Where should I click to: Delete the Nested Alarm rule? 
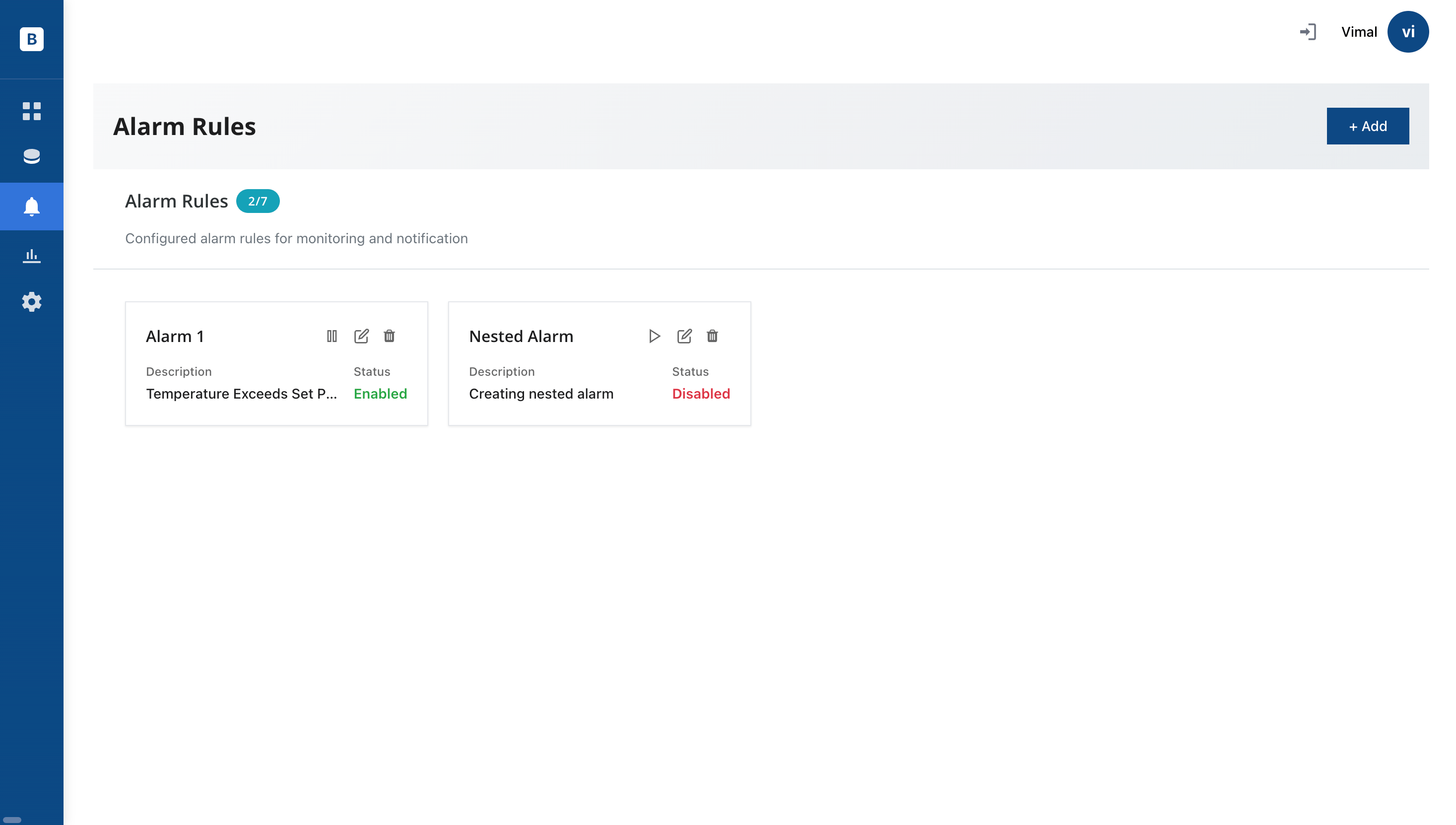pos(712,336)
